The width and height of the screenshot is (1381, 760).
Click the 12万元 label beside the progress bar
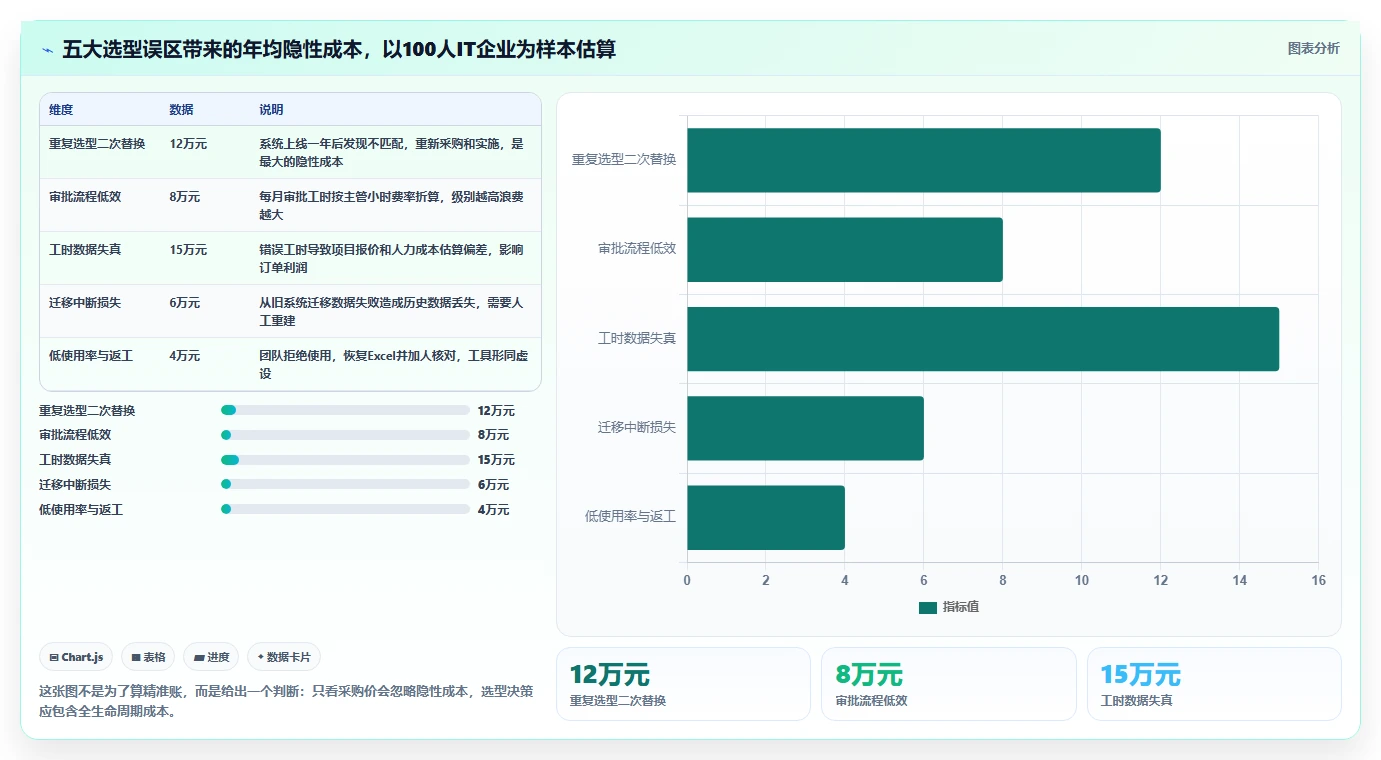[x=496, y=410]
